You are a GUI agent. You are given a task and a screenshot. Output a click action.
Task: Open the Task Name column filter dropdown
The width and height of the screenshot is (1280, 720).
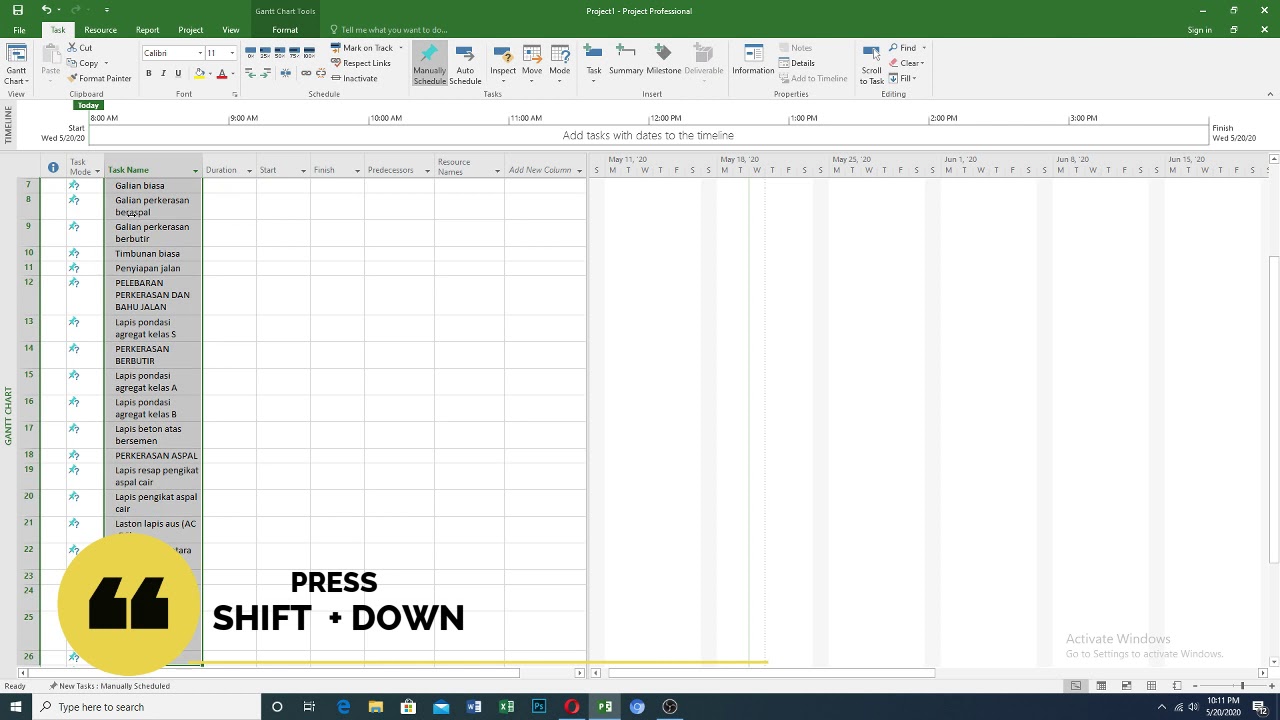[195, 171]
